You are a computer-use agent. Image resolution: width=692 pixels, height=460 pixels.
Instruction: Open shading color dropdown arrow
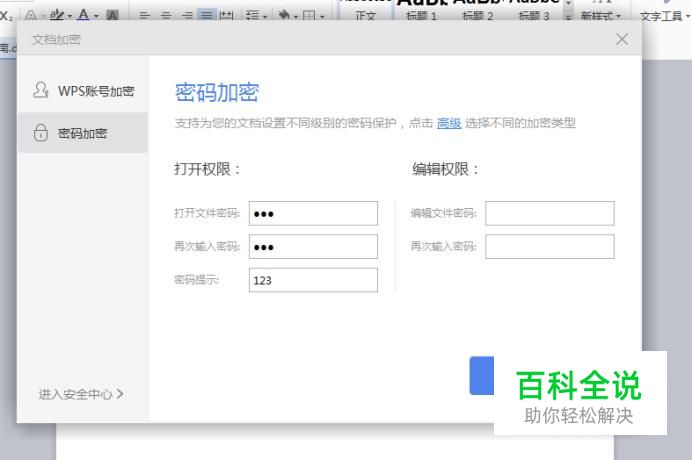[x=296, y=17]
